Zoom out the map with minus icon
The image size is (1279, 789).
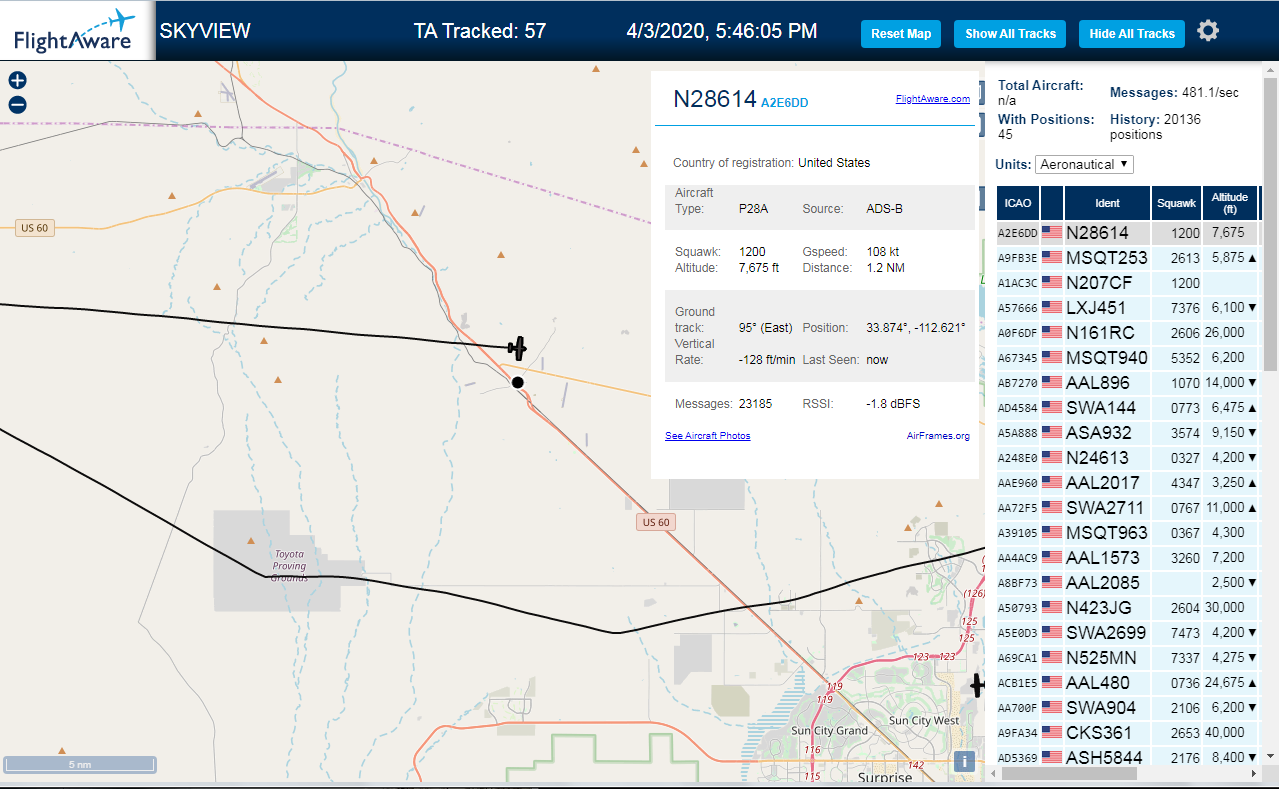[17, 105]
